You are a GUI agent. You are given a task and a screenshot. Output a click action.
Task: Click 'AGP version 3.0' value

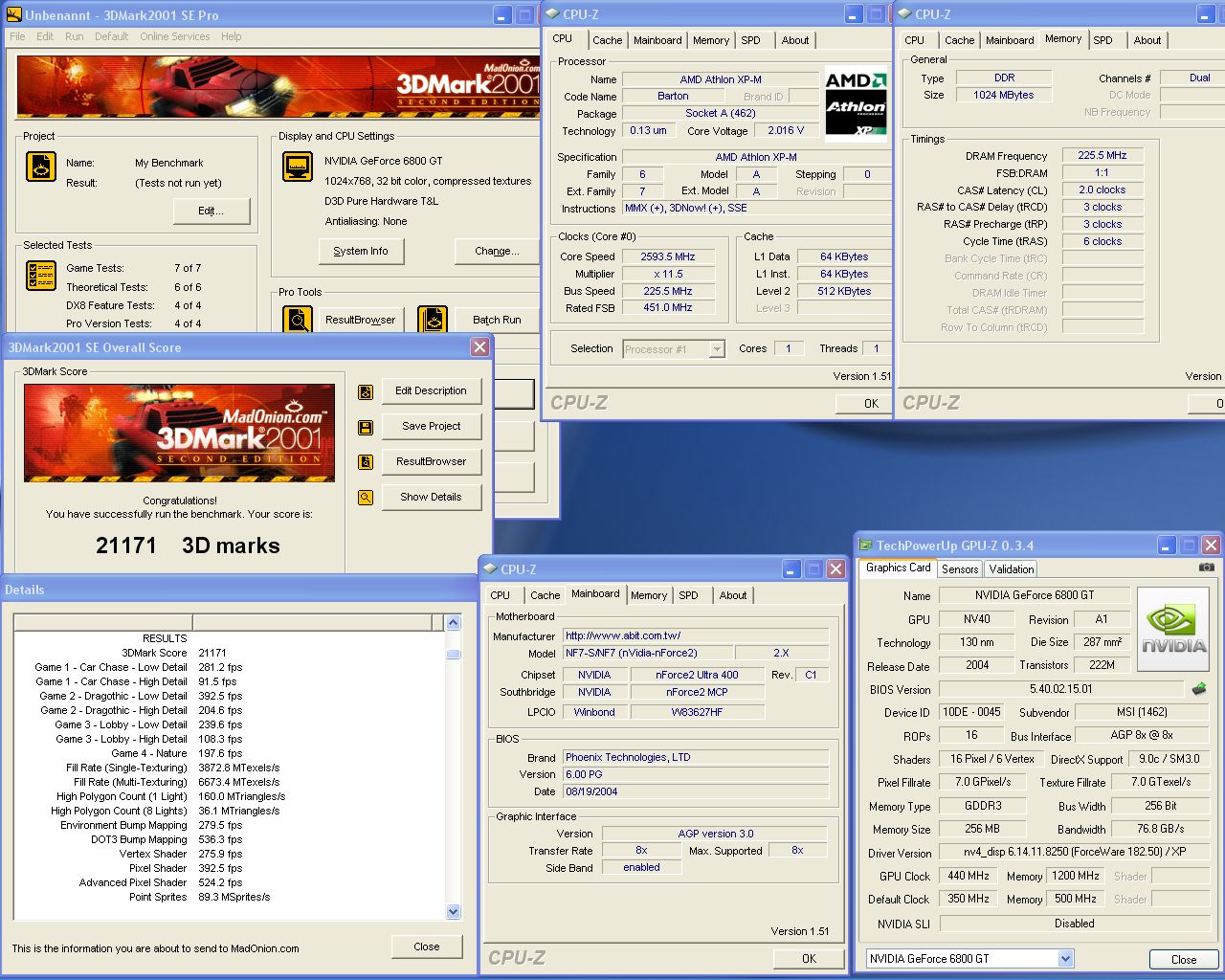coord(716,834)
